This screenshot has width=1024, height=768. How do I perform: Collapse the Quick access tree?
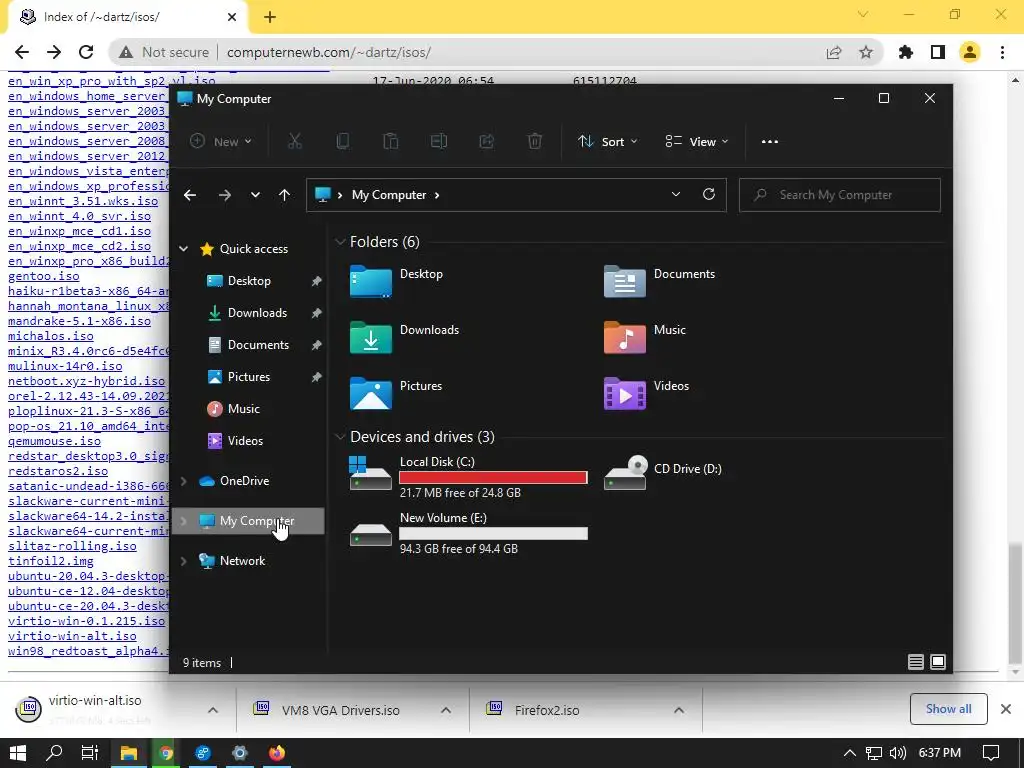click(184, 249)
